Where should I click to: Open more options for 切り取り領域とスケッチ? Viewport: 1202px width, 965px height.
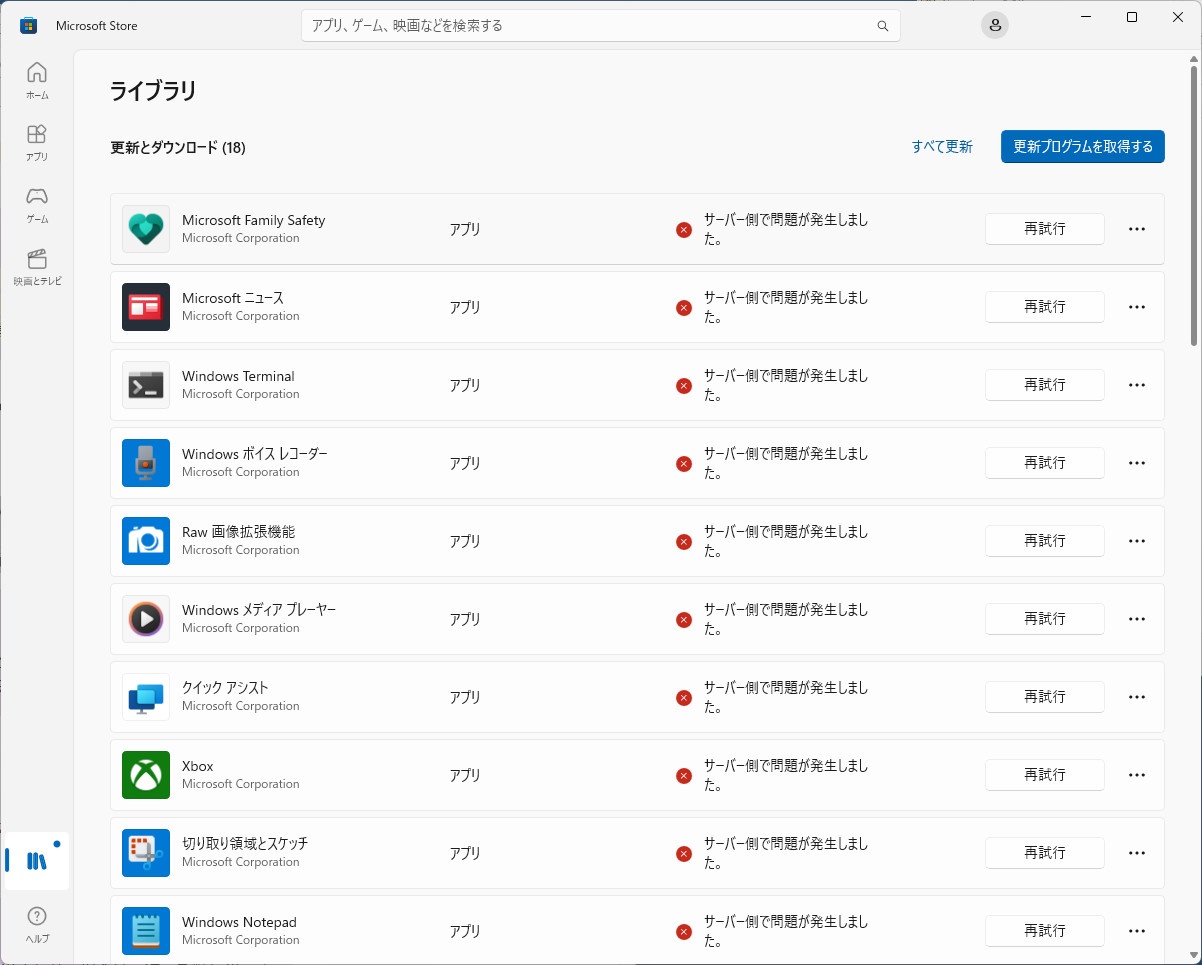[x=1136, y=853]
